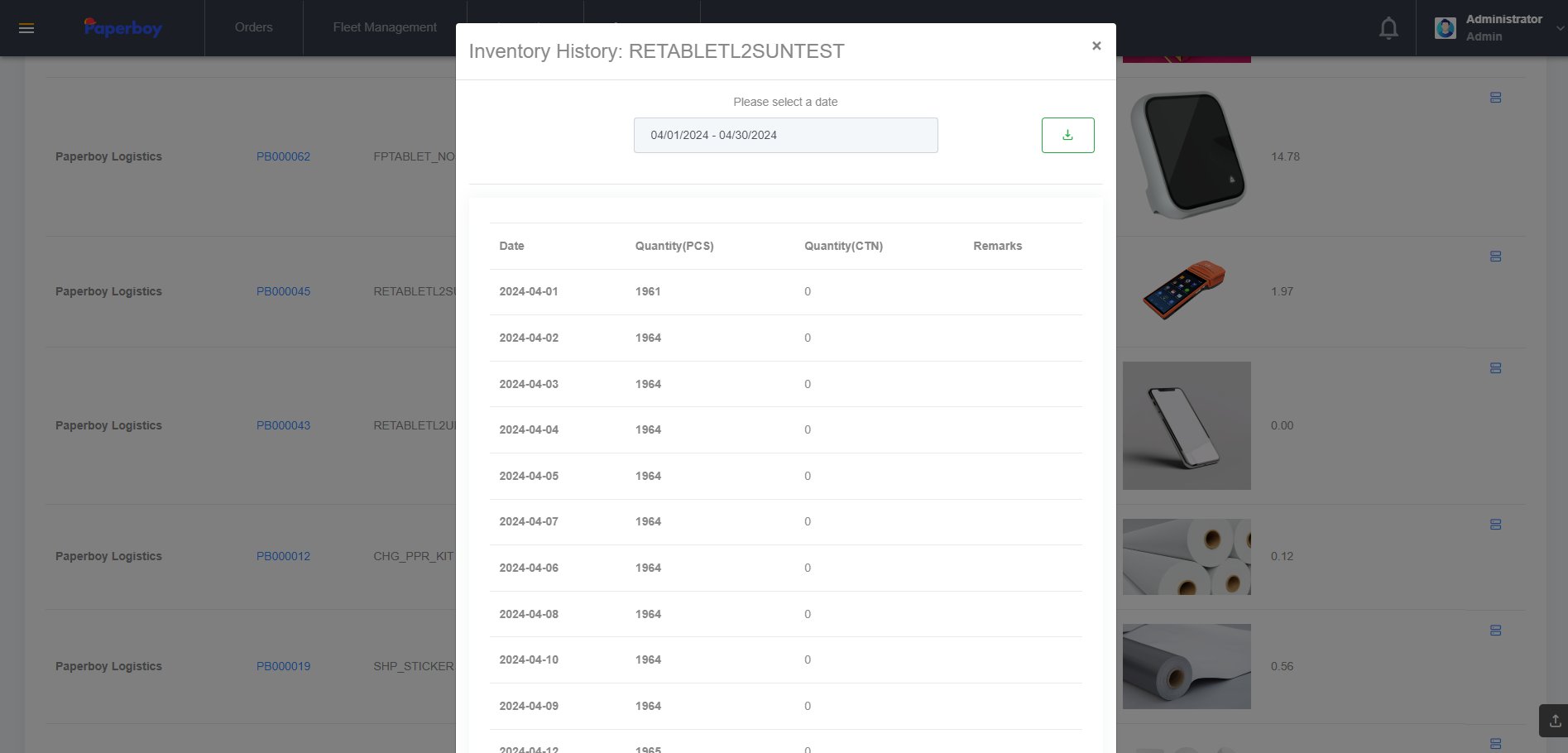Open product link PB000062
1568x753 pixels.
(x=283, y=156)
